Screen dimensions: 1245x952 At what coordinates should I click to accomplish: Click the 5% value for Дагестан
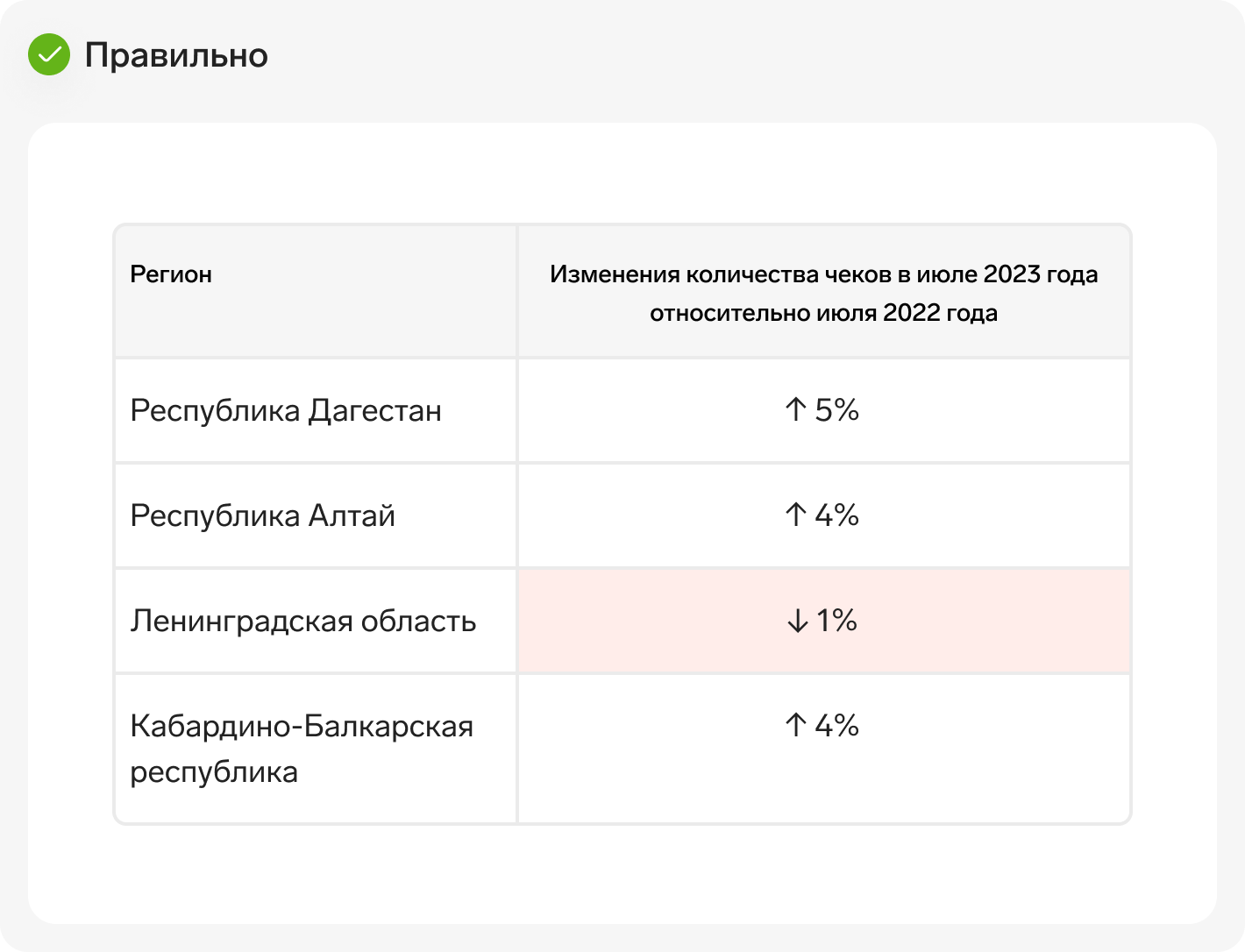(836, 409)
